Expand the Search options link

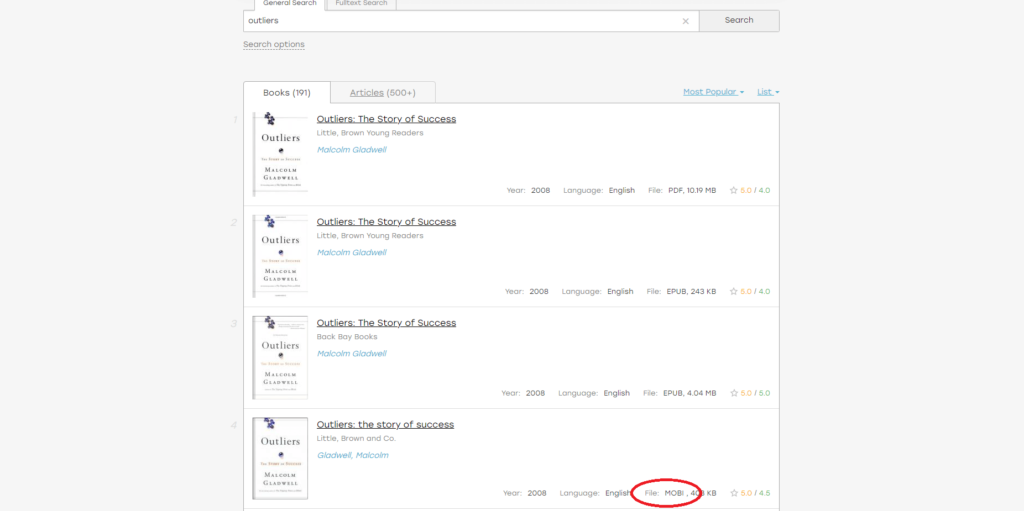click(274, 44)
